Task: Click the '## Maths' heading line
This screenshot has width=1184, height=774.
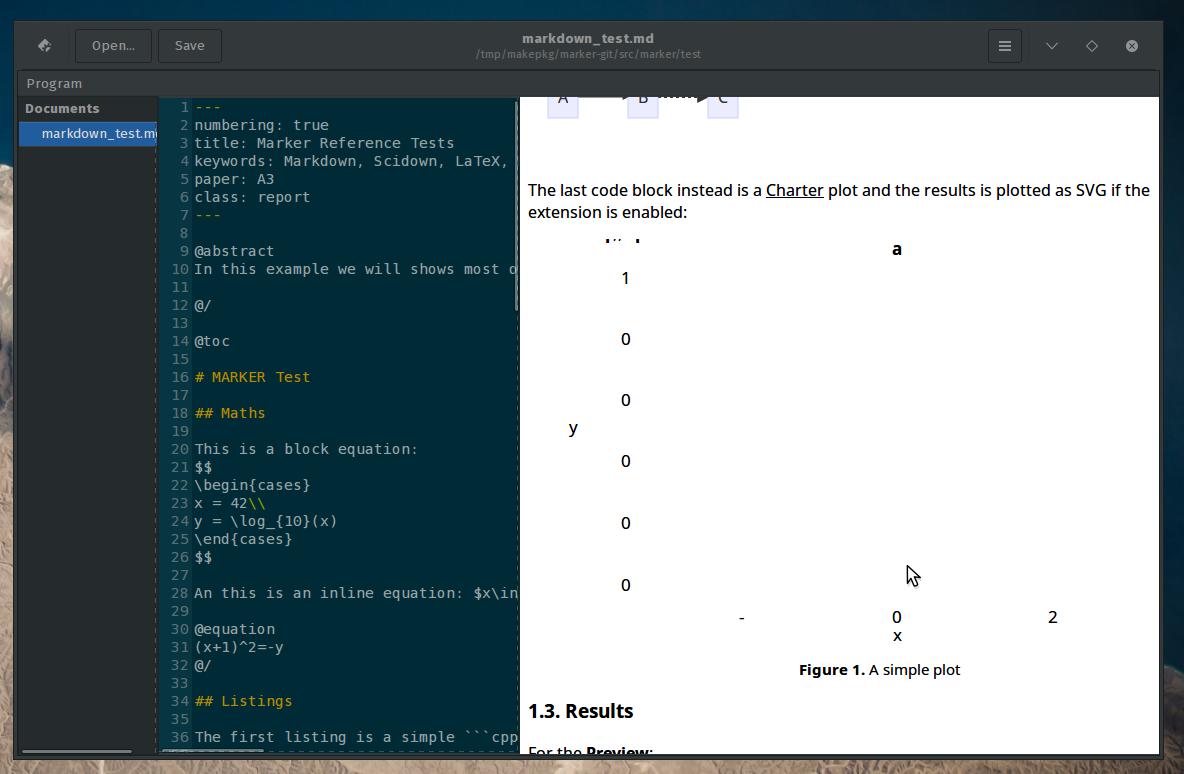Action: pos(230,414)
